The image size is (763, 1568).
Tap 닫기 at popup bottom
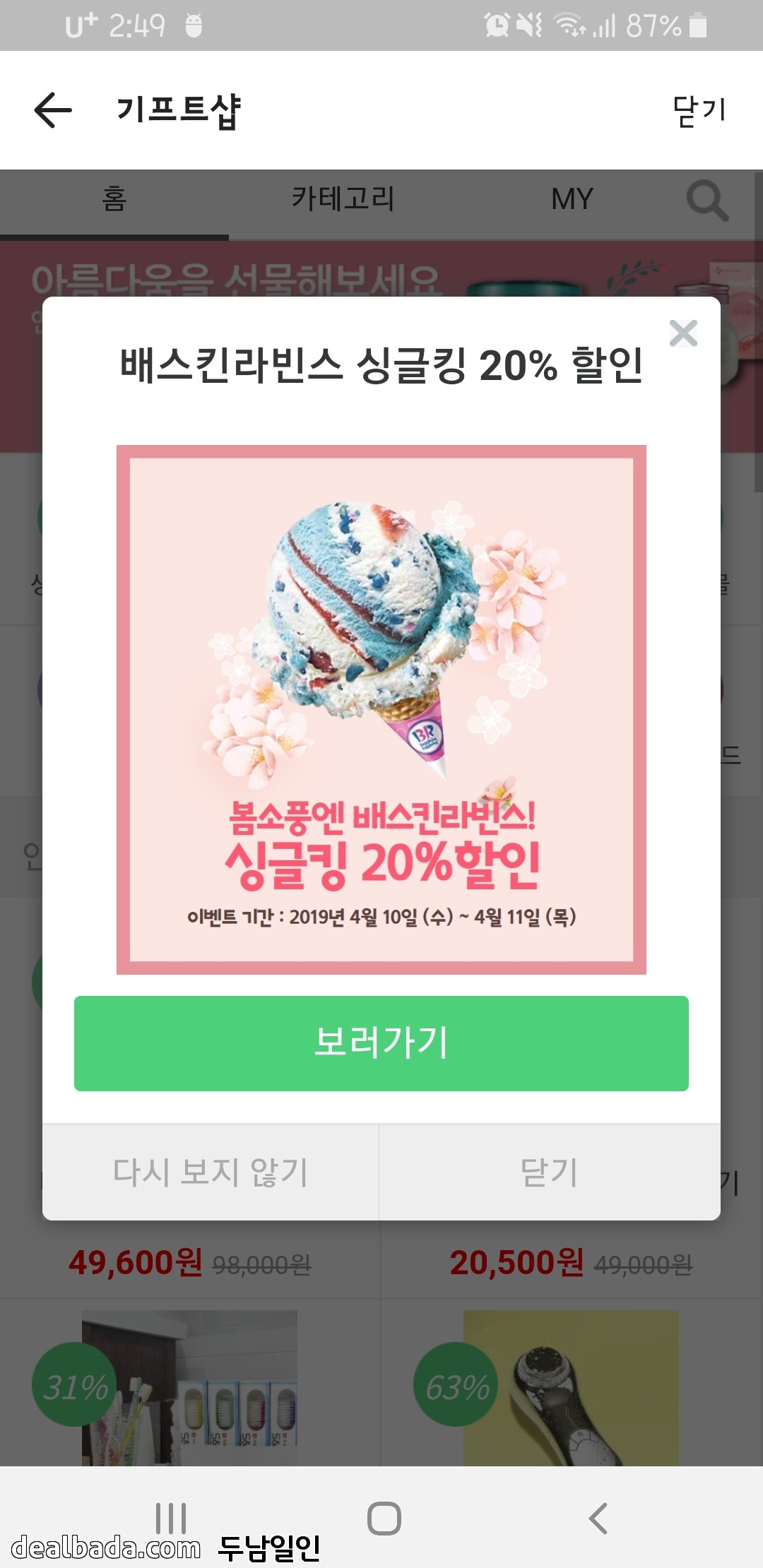pos(550,1172)
